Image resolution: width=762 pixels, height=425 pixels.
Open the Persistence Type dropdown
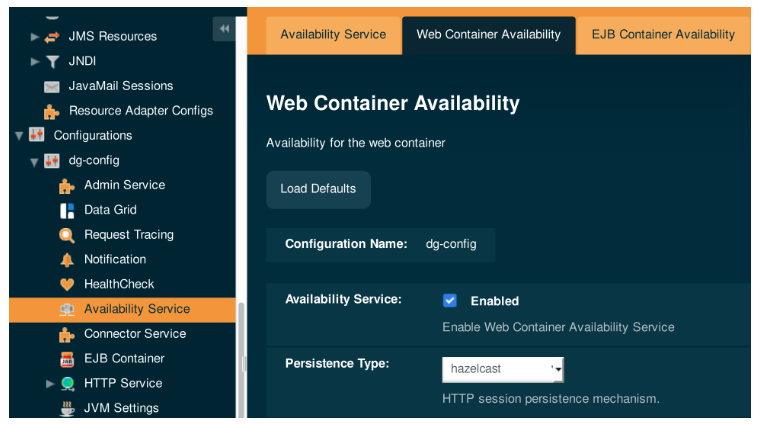point(503,369)
